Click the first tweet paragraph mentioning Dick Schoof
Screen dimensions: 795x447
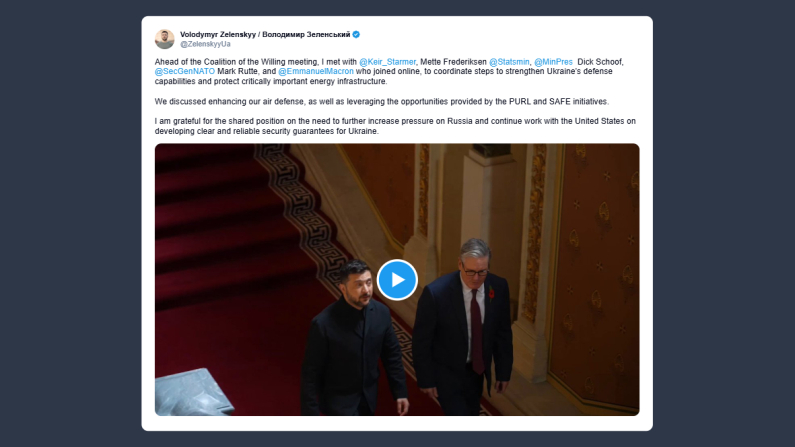pos(389,71)
